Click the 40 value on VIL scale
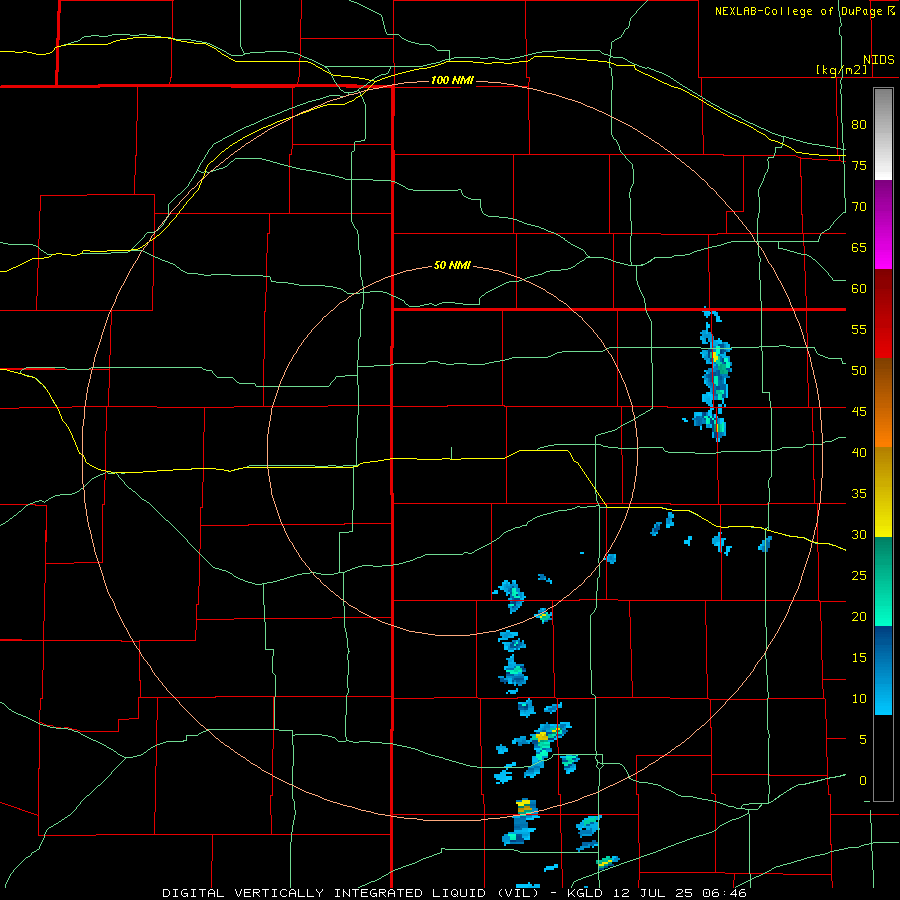This screenshot has width=900, height=900. coord(859,453)
